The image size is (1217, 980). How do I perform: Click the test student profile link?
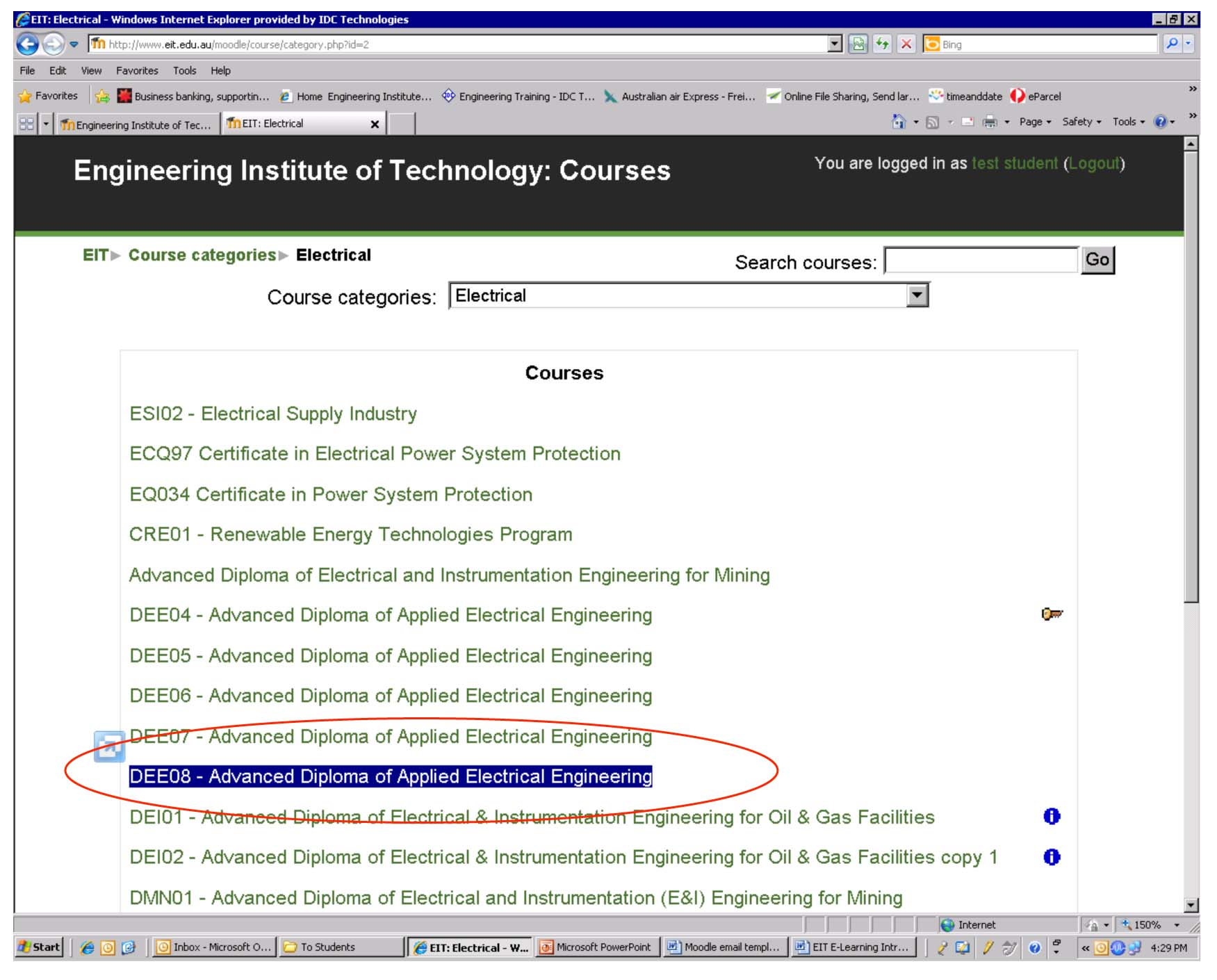[x=1014, y=163]
